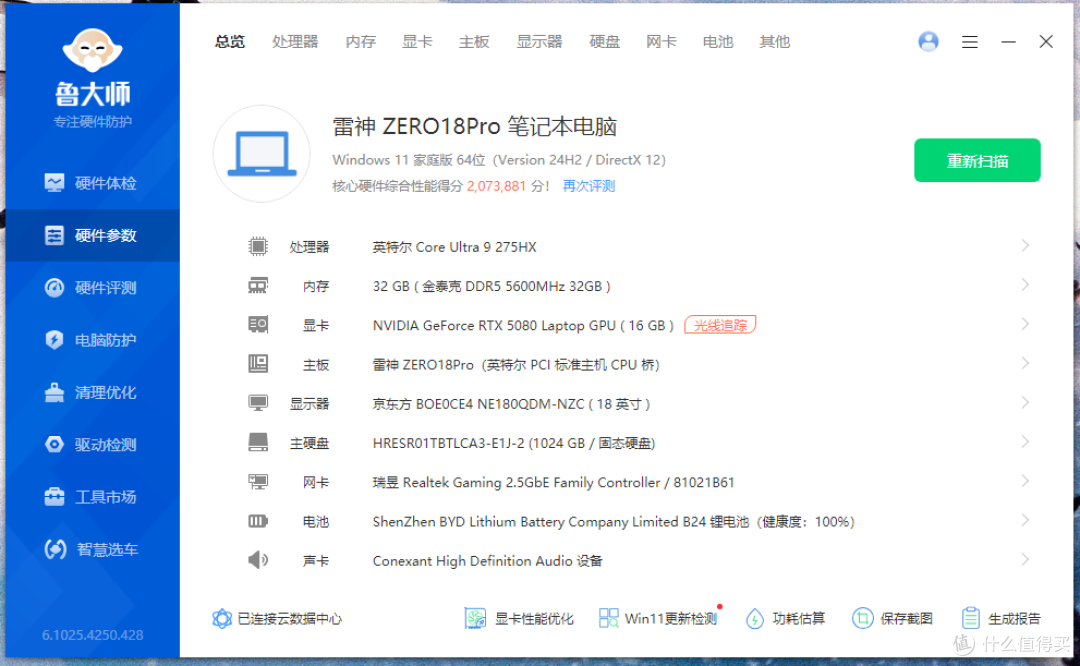The height and width of the screenshot is (666, 1080).
Task: Click the 声卡 speaker icon
Action: tap(258, 560)
